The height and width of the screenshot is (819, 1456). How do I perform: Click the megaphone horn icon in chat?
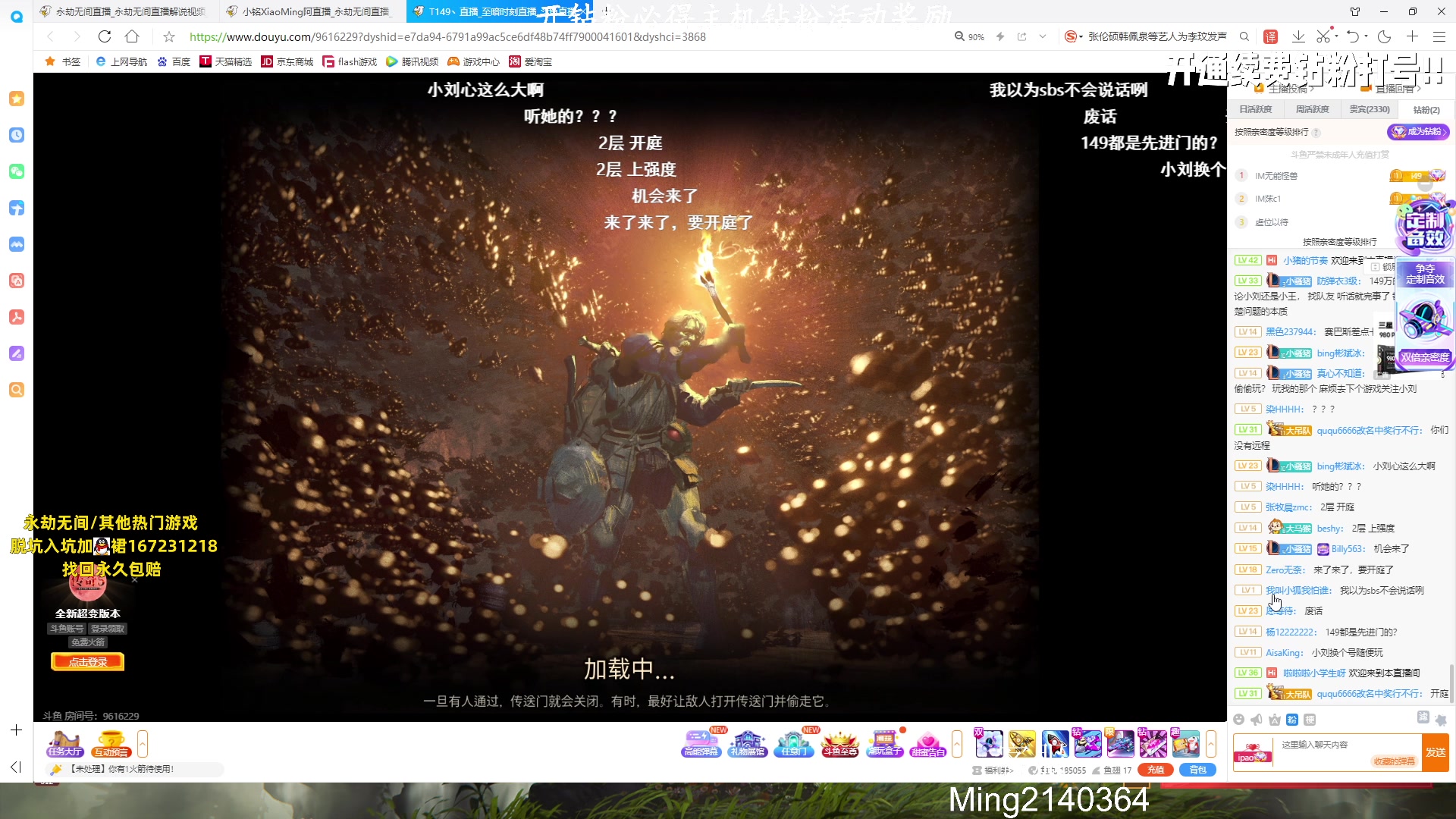(1257, 720)
